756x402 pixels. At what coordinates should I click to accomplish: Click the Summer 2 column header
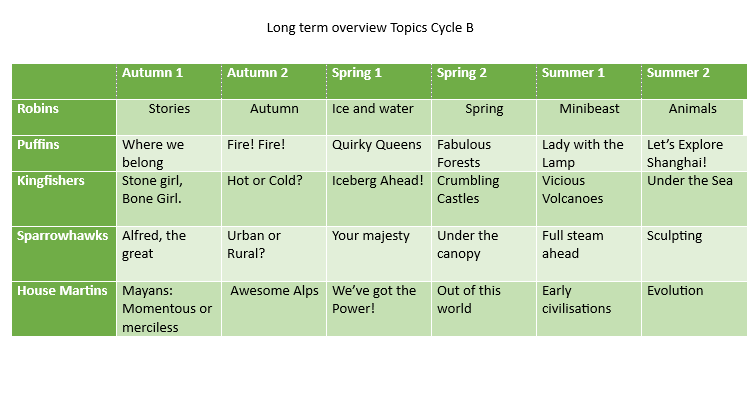(x=678, y=73)
